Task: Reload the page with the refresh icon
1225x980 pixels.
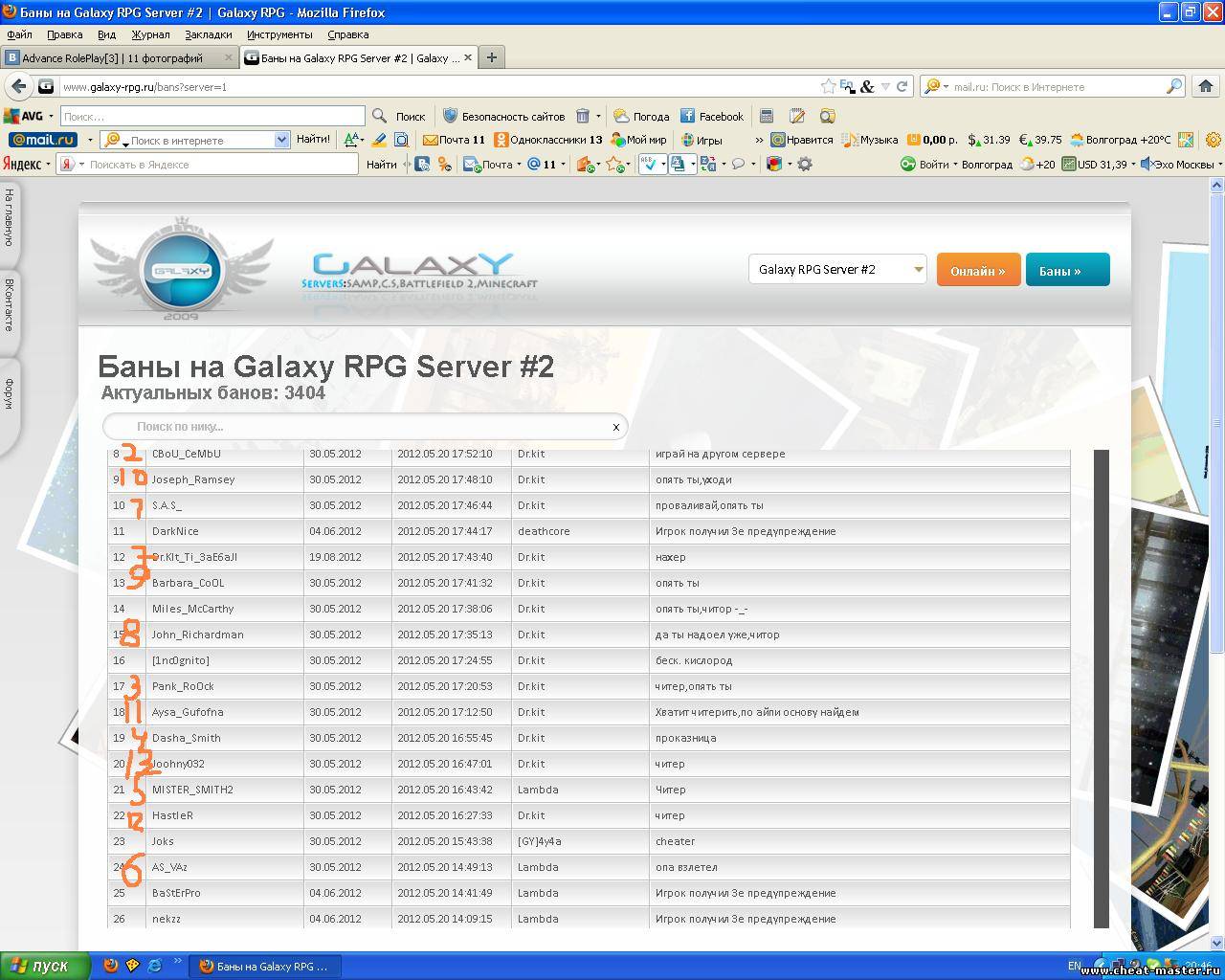Action: (x=902, y=86)
